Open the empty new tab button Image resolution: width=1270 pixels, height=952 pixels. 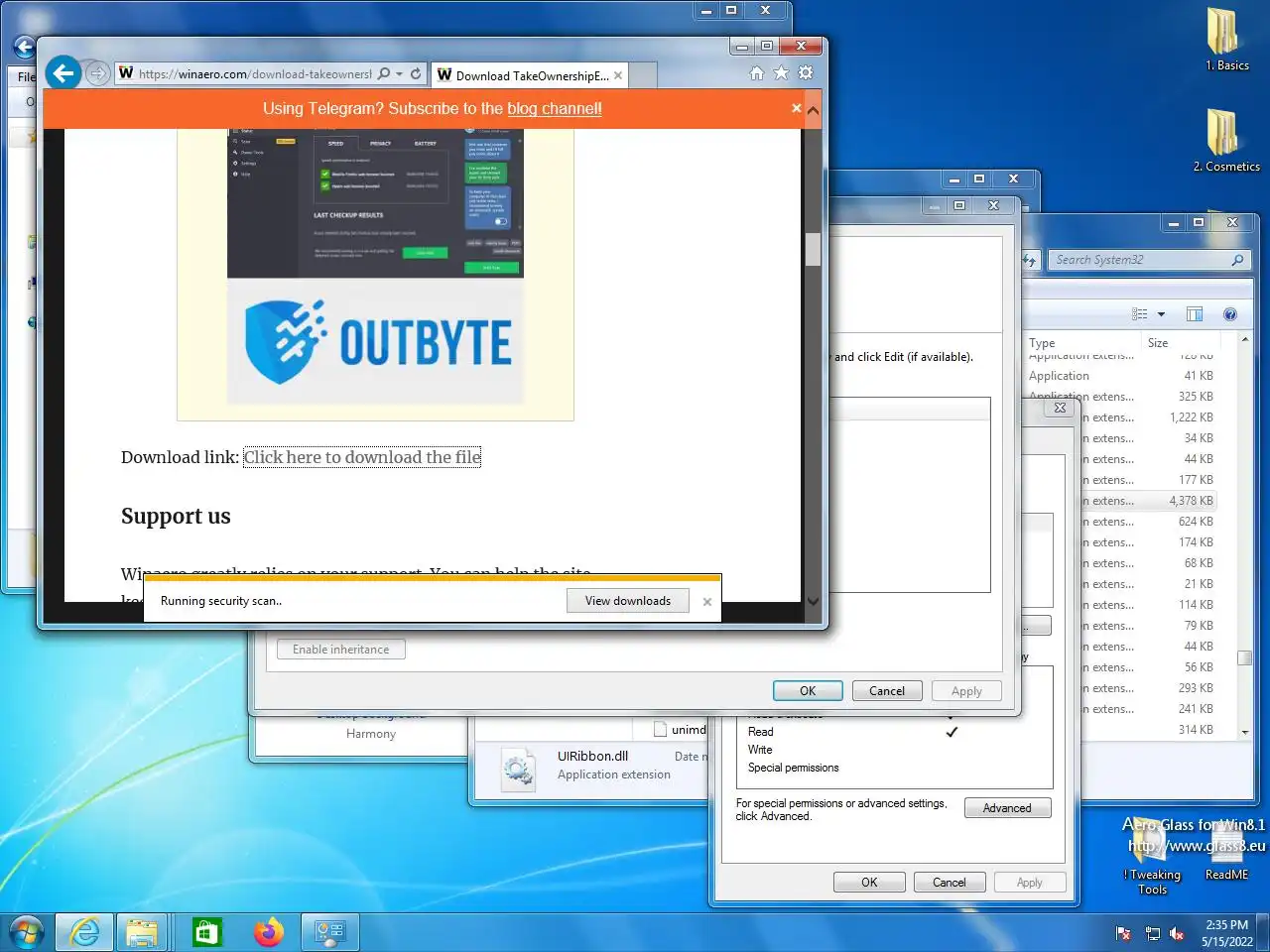pyautogui.click(x=643, y=75)
